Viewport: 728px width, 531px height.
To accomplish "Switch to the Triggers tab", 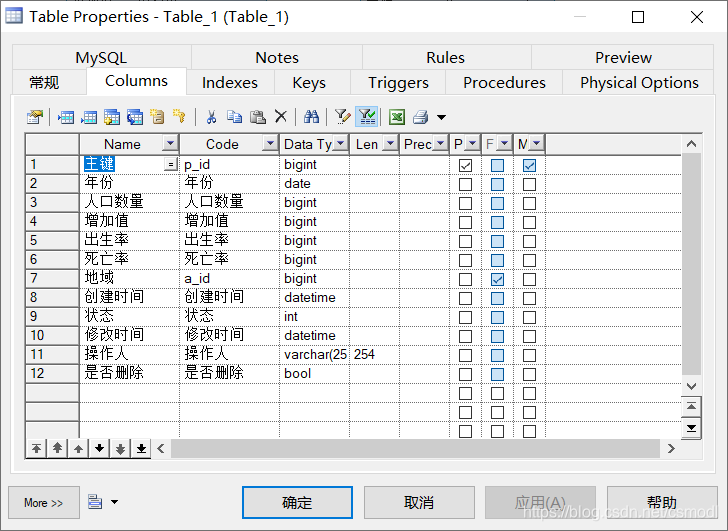I will 398,83.
